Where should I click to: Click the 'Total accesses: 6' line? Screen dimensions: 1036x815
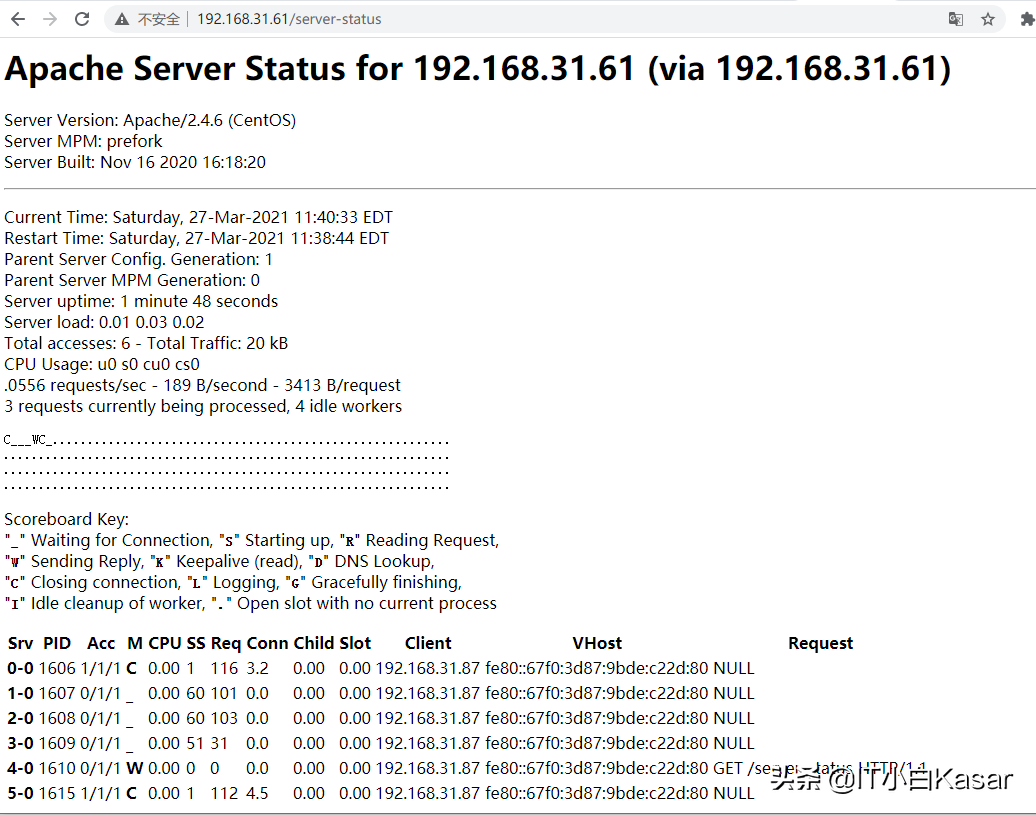tap(146, 343)
